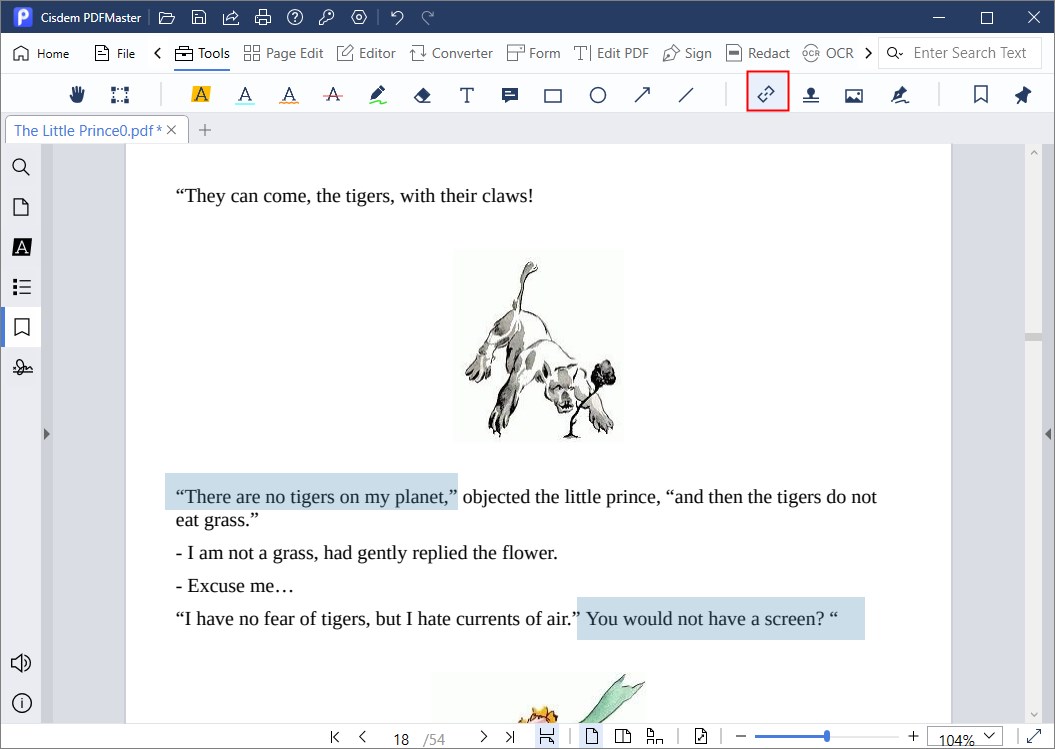Select the Highlight text tool
This screenshot has width=1055, height=749.
pos(201,94)
